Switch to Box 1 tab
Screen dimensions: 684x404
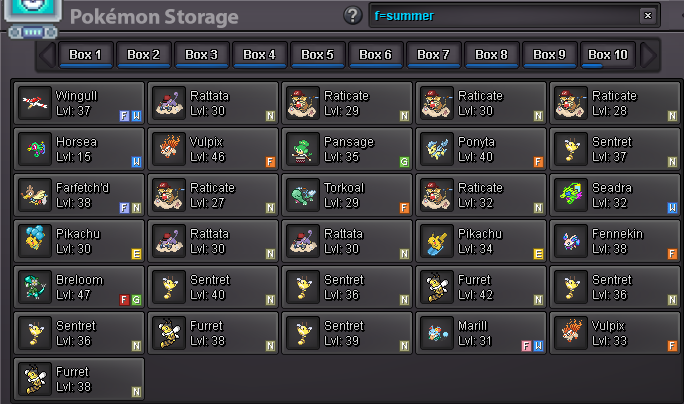point(86,55)
